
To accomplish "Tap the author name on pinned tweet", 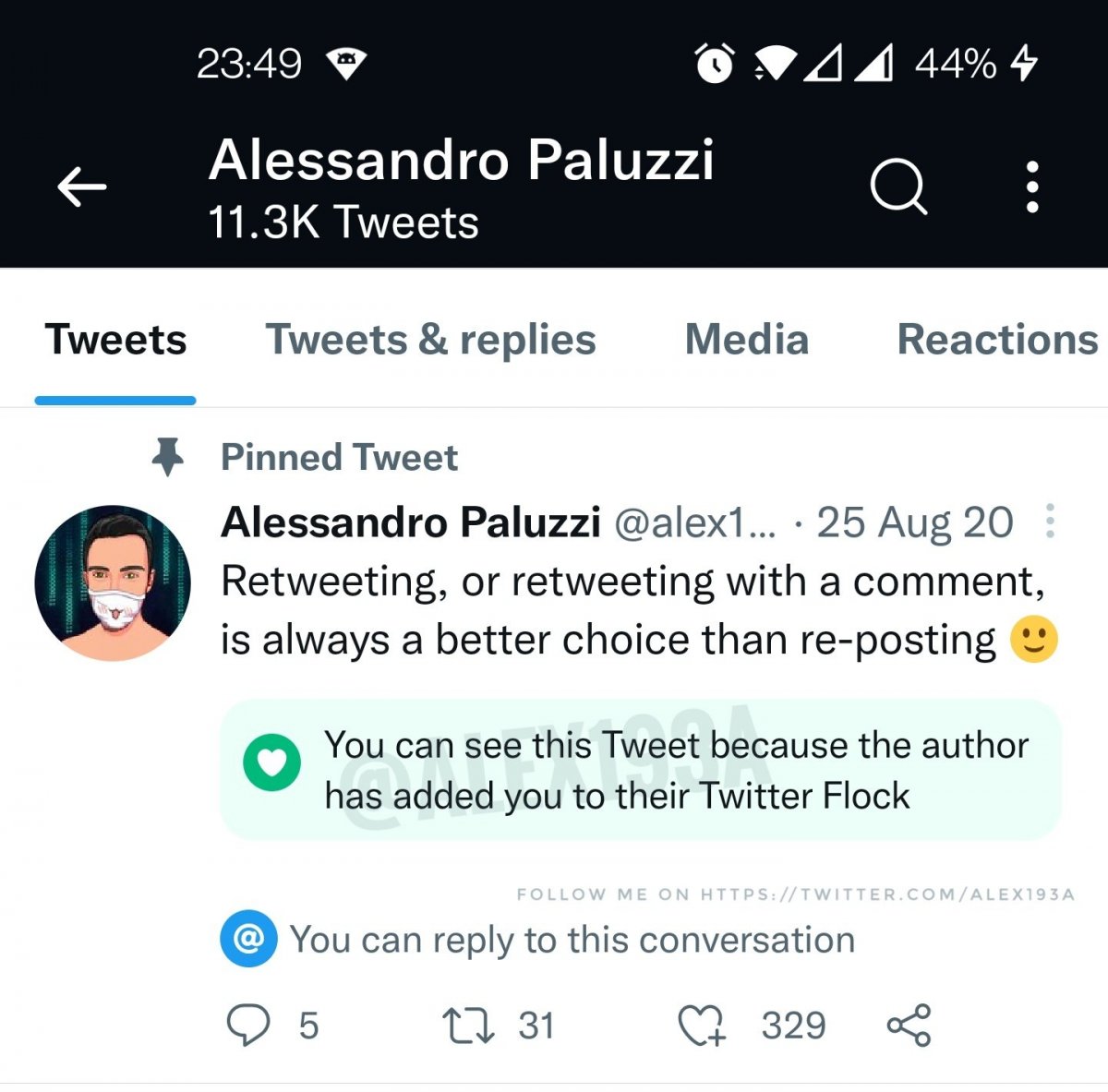I will [411, 522].
